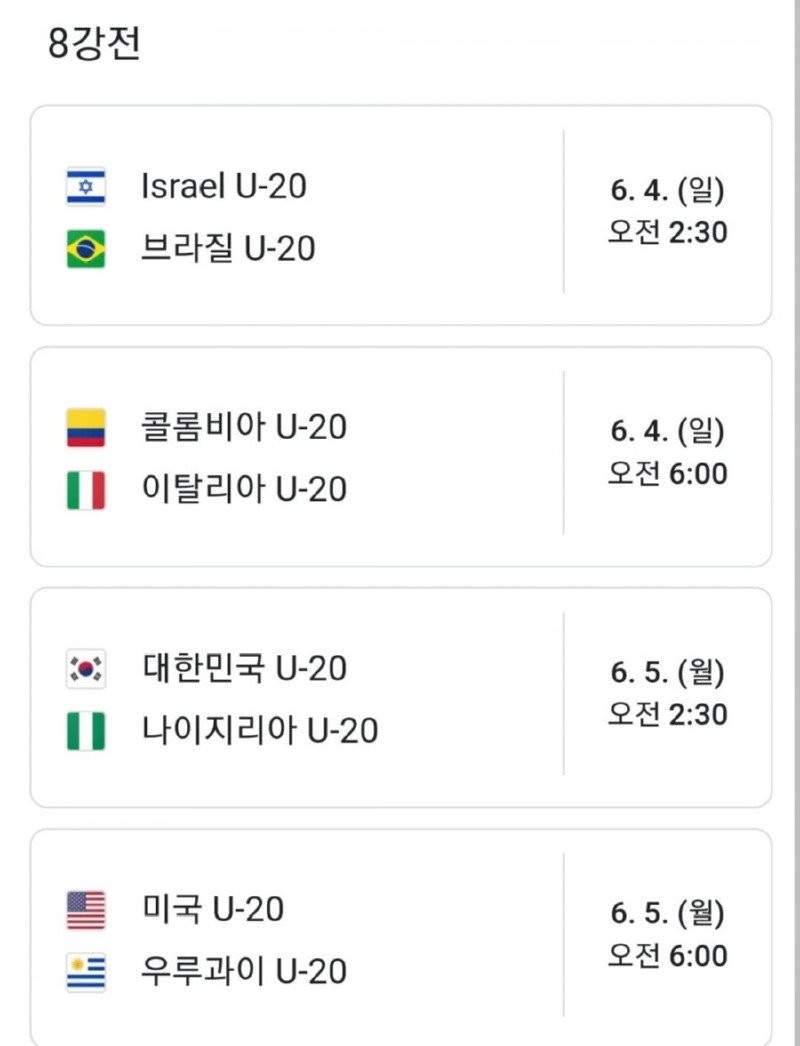Click the Colombia flag icon
This screenshot has height=1046, width=800.
86,427
